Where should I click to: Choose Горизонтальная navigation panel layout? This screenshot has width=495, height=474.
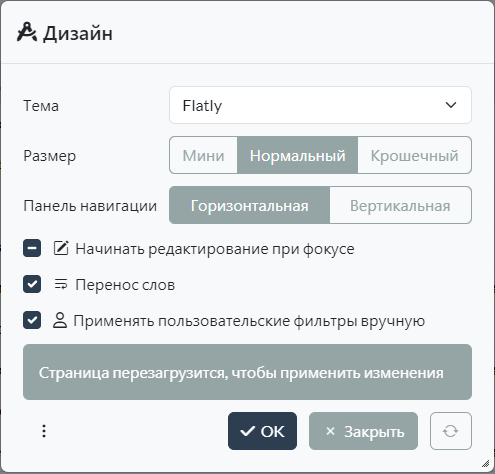(249, 205)
